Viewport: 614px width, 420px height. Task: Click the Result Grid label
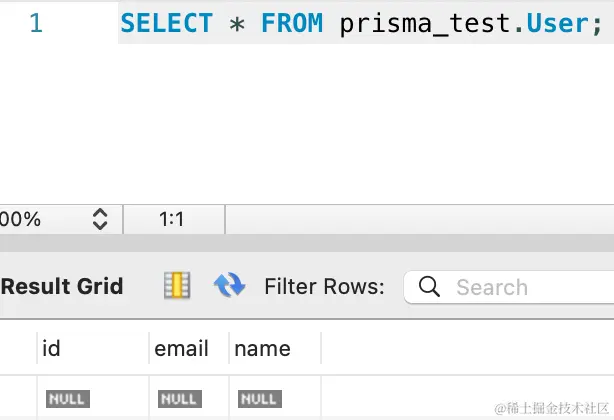[62, 286]
